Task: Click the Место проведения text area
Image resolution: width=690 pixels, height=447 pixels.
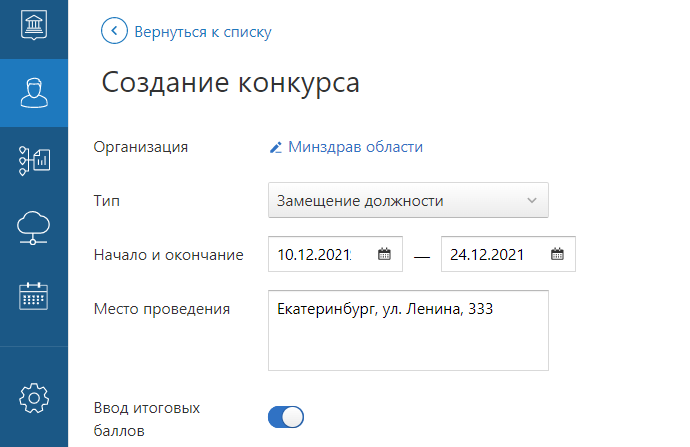Action: point(408,330)
